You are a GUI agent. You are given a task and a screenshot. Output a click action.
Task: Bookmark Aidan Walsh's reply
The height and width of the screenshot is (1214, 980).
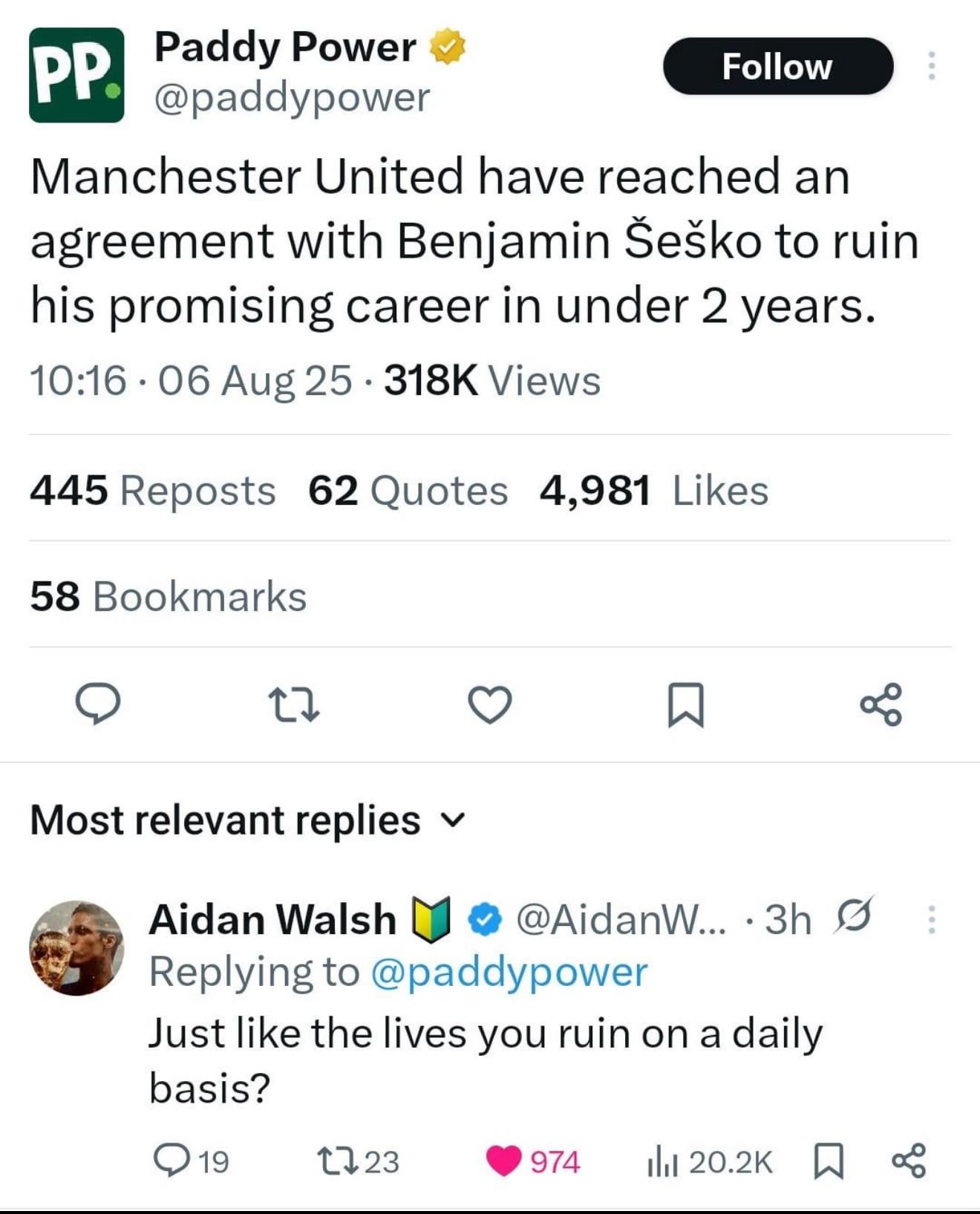(829, 1161)
